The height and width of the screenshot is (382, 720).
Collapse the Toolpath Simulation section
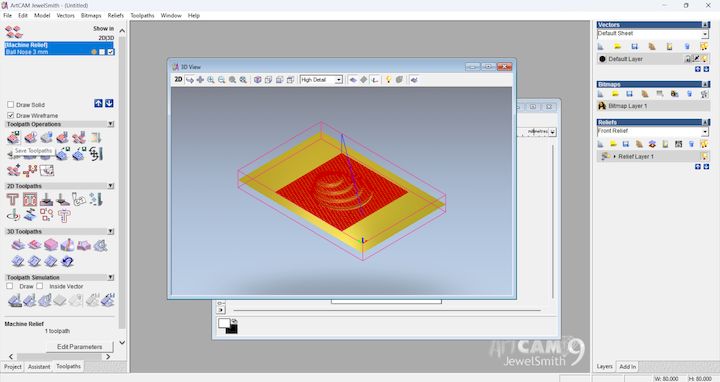click(x=111, y=277)
